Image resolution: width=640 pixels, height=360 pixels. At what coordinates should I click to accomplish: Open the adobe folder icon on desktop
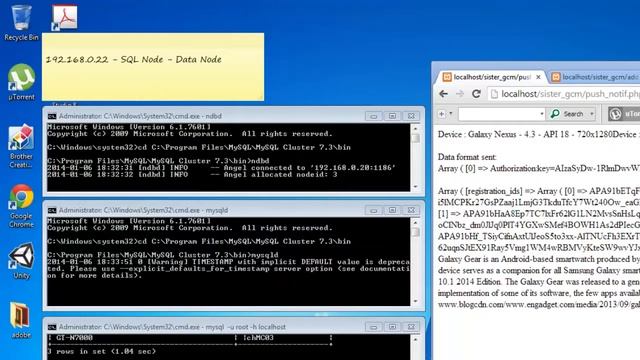click(21, 320)
